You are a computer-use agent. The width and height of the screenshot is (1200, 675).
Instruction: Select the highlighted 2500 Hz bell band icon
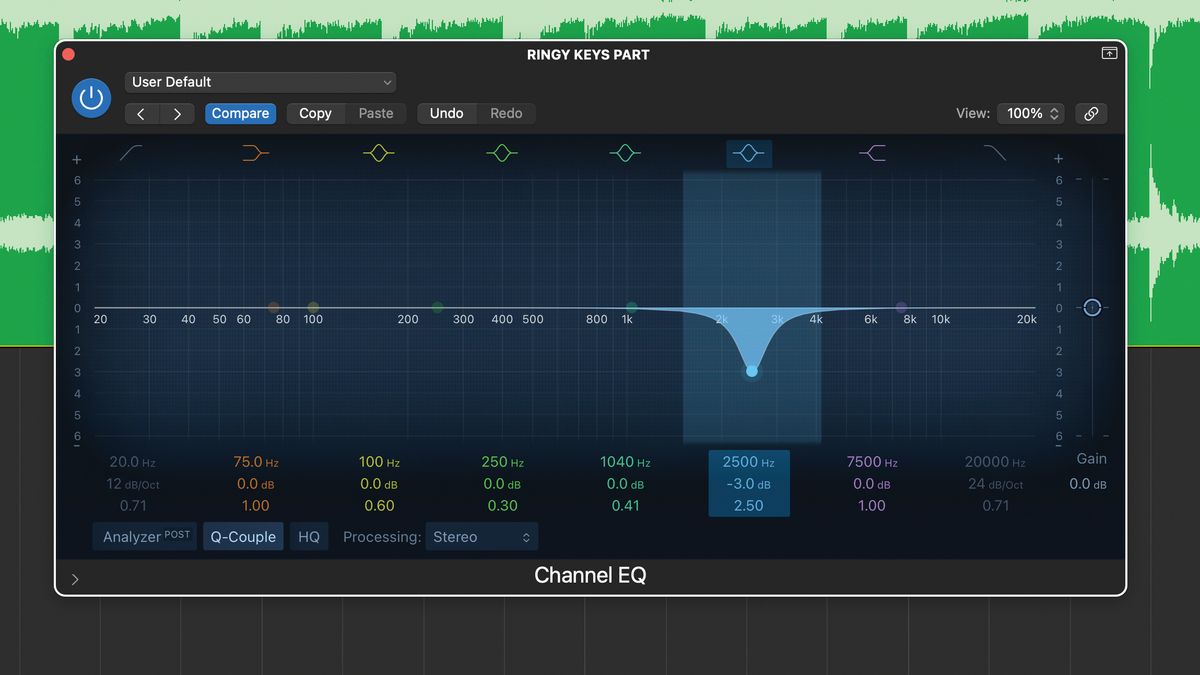coord(749,152)
